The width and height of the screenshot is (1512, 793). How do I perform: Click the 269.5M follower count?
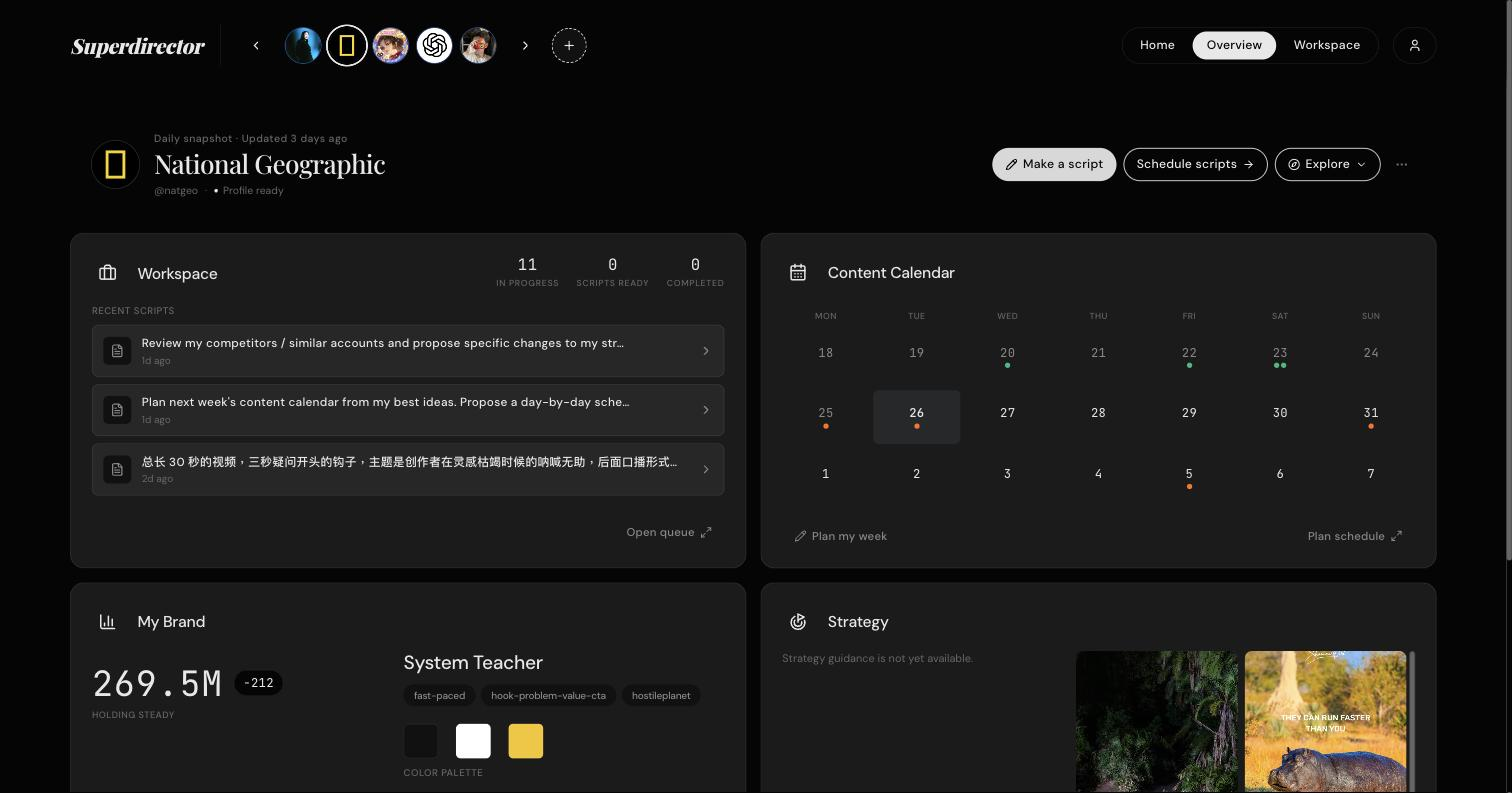(157, 684)
